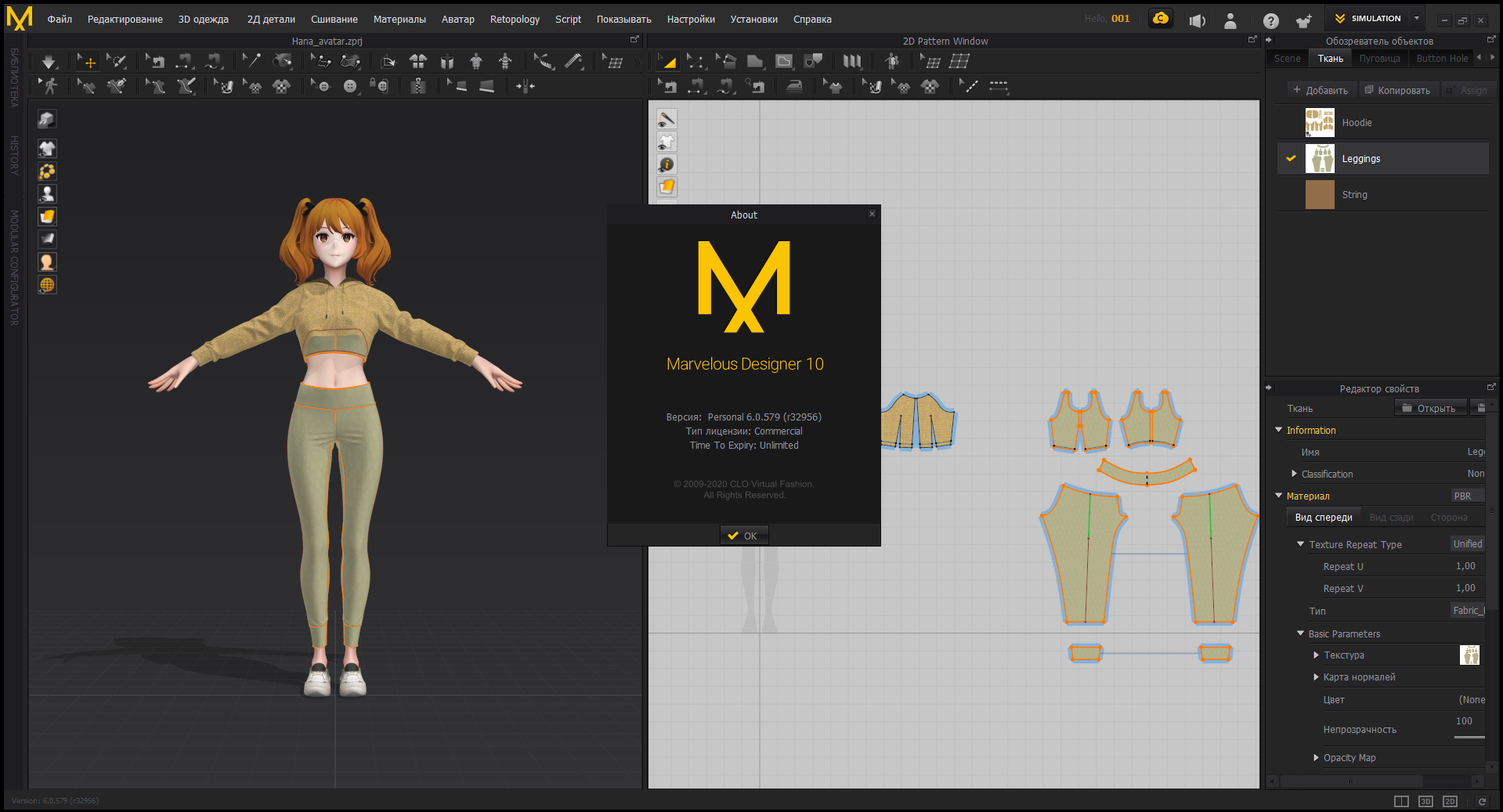Click the Добавить button
This screenshot has width=1503, height=812.
pyautogui.click(x=1322, y=89)
